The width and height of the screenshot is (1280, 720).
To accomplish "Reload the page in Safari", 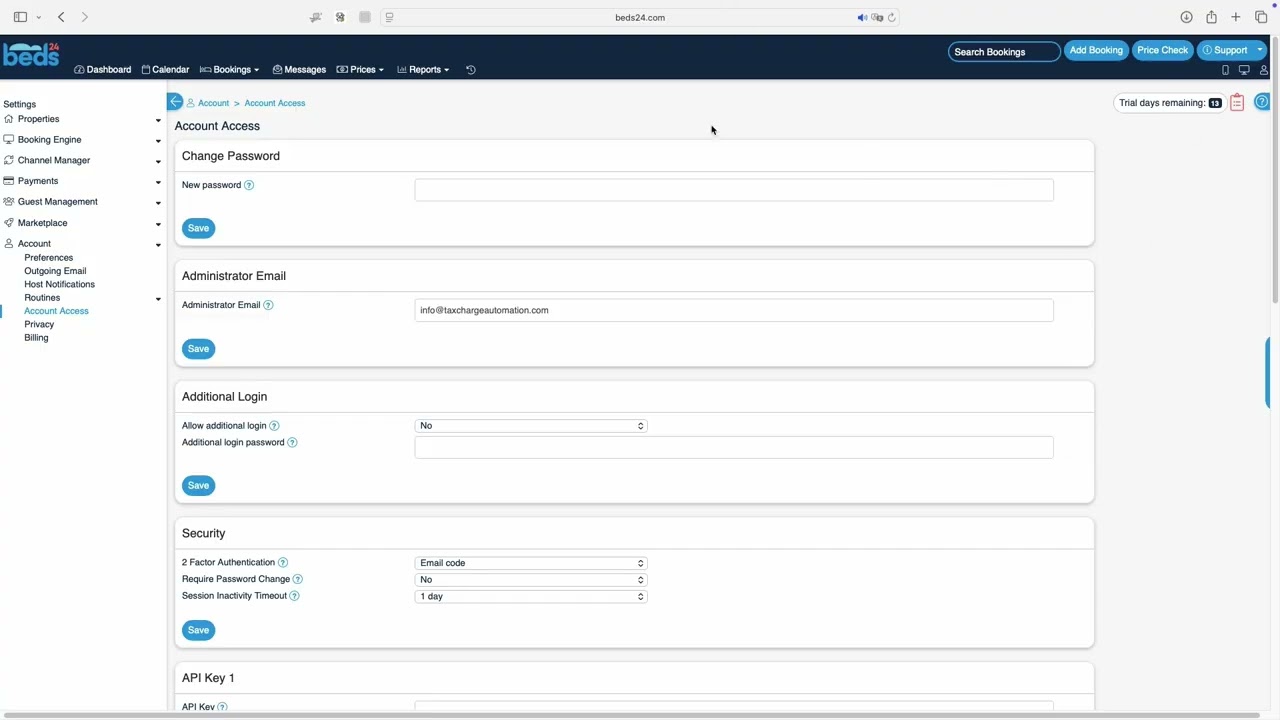I will click(x=892, y=17).
